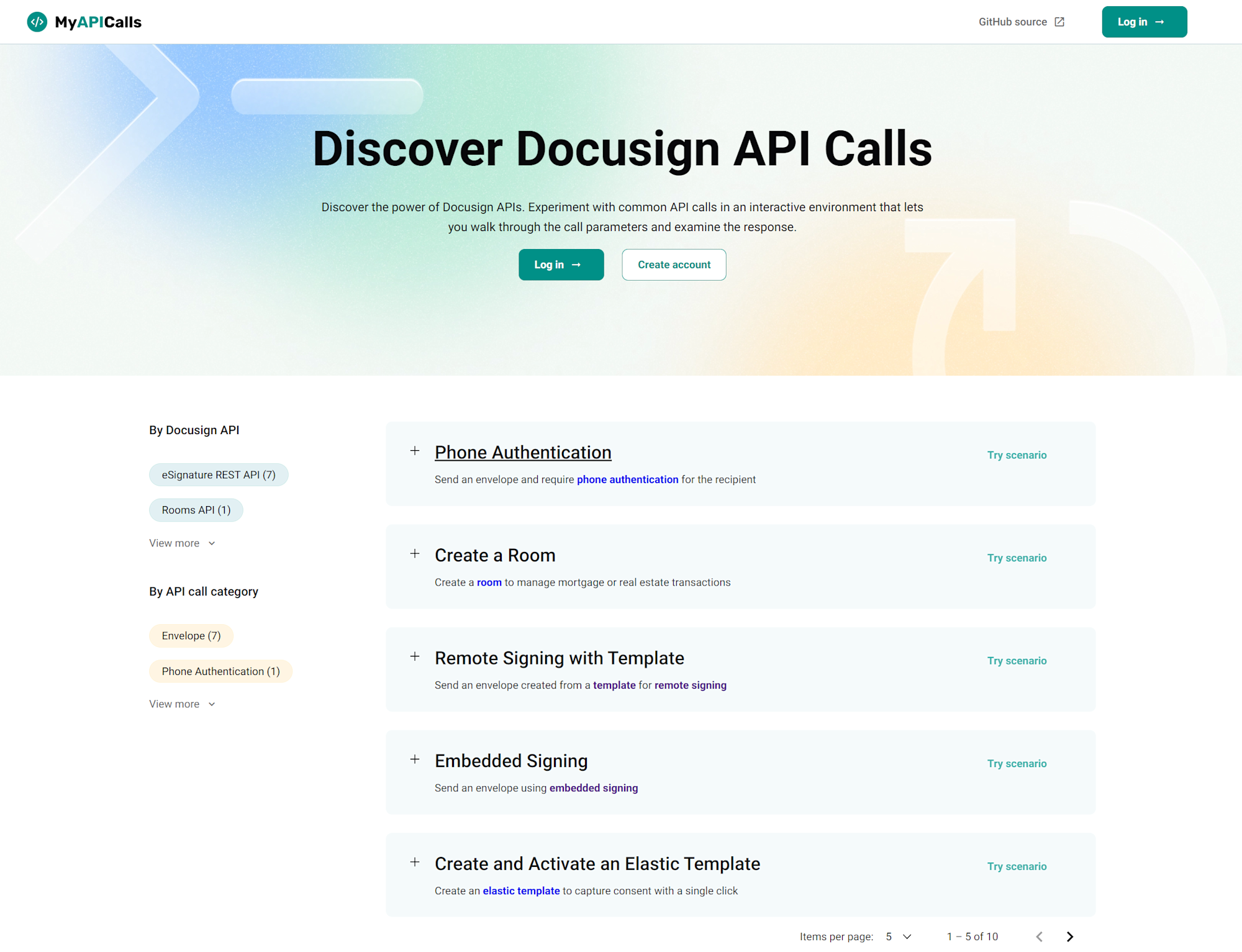Viewport: 1242px width, 952px height.
Task: Select the Envelope category filter chip
Action: point(191,635)
